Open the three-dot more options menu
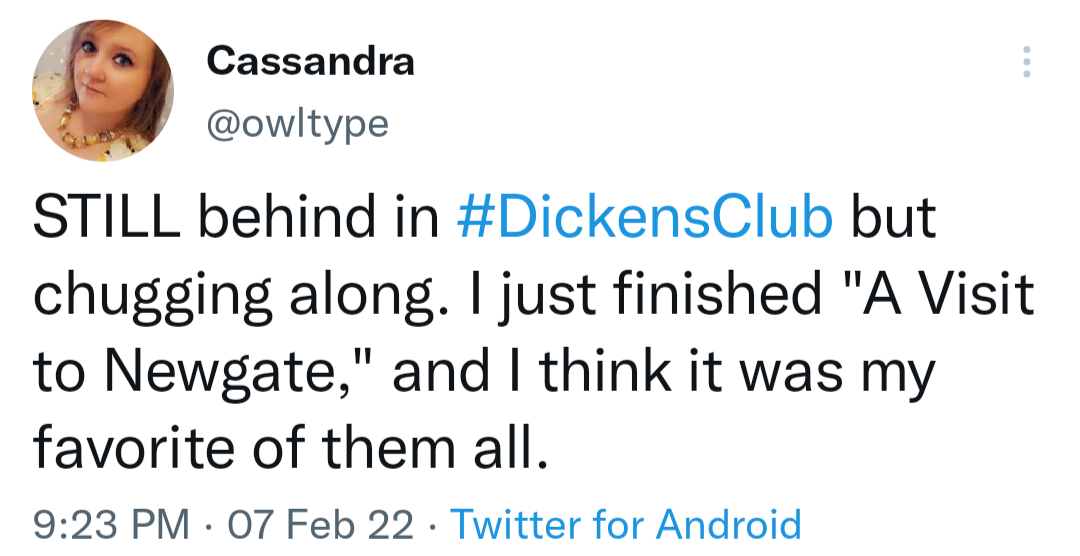This screenshot has height=556, width=1080. click(x=1025, y=63)
